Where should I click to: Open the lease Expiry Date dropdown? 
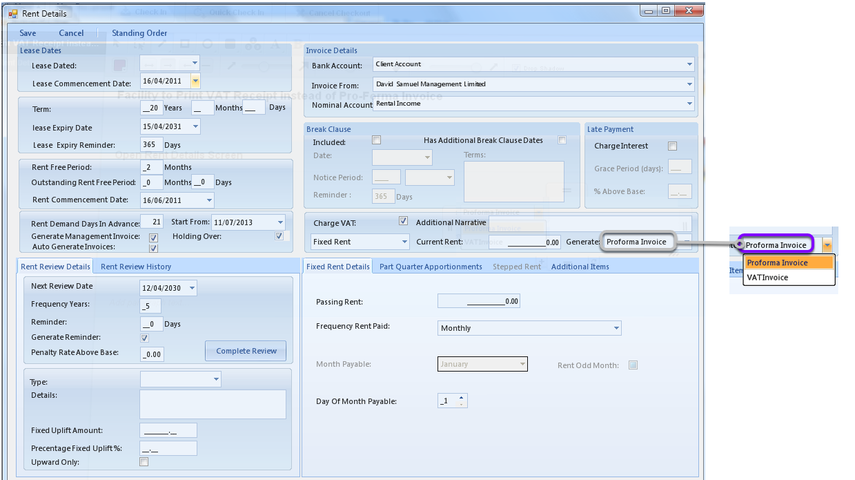coord(196,127)
